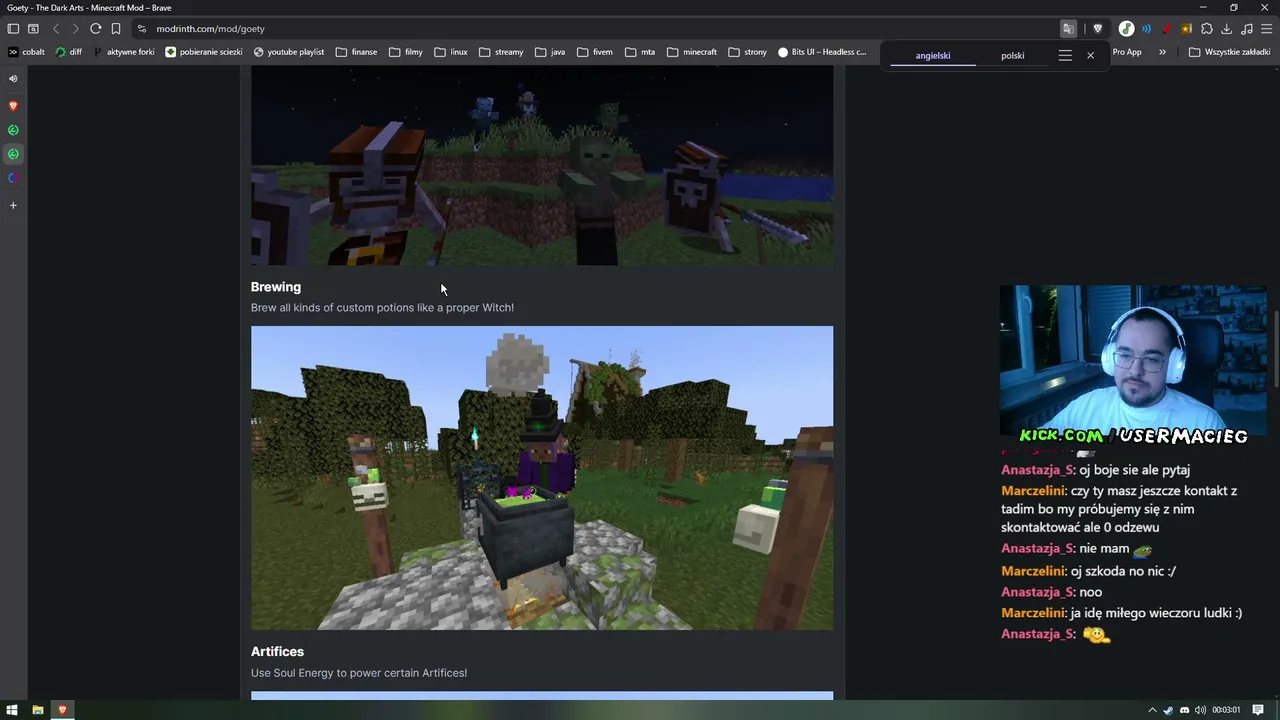Expand the streamy bookmark folder
The image size is (1280, 720).
coord(501,52)
